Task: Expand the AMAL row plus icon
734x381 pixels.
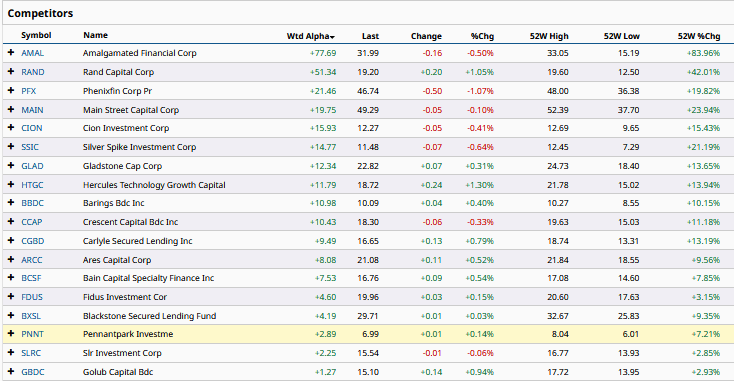Action: pos(11,53)
